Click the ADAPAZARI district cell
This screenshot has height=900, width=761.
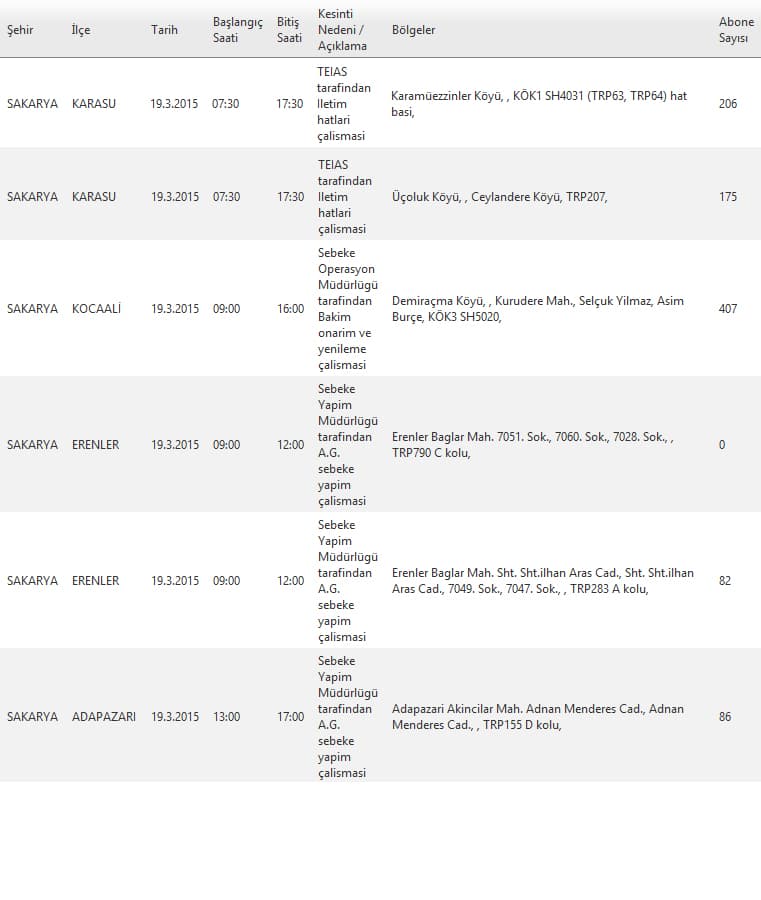coord(104,717)
